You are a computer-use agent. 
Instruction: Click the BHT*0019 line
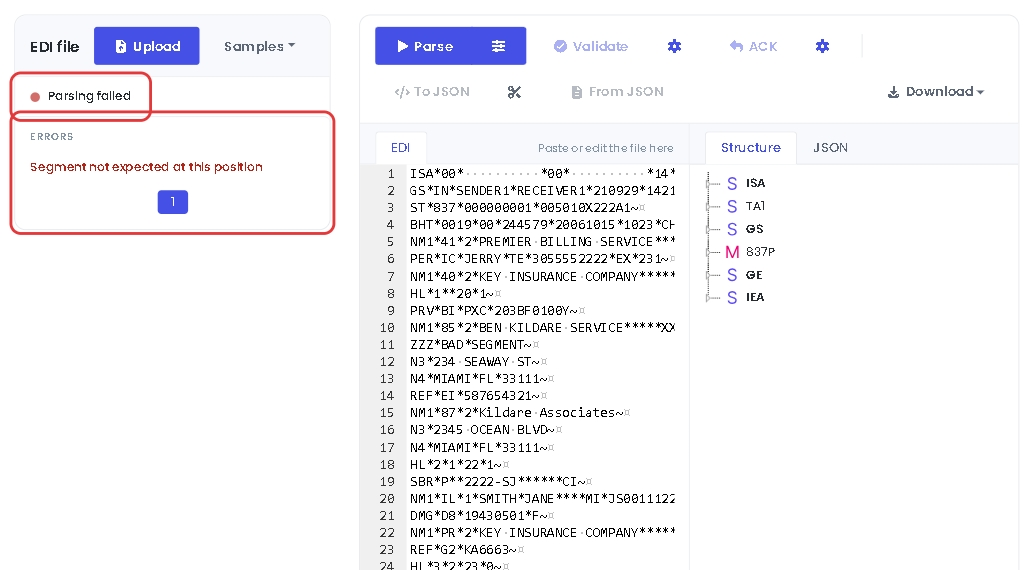tap(542, 225)
